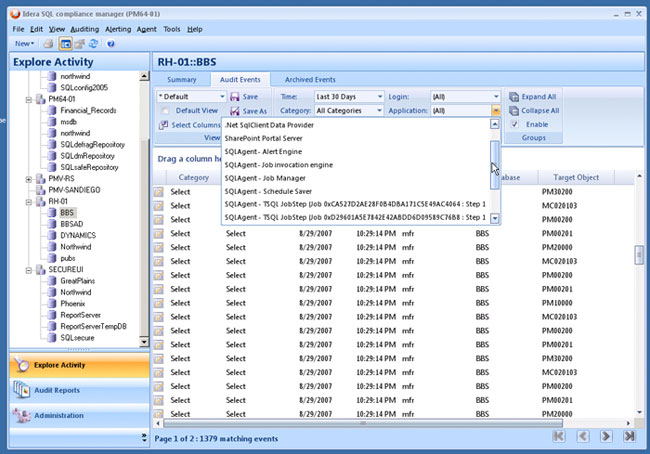The width and height of the screenshot is (650, 454).
Task: Click the database icon beside ReportServer
Action: coord(52,315)
